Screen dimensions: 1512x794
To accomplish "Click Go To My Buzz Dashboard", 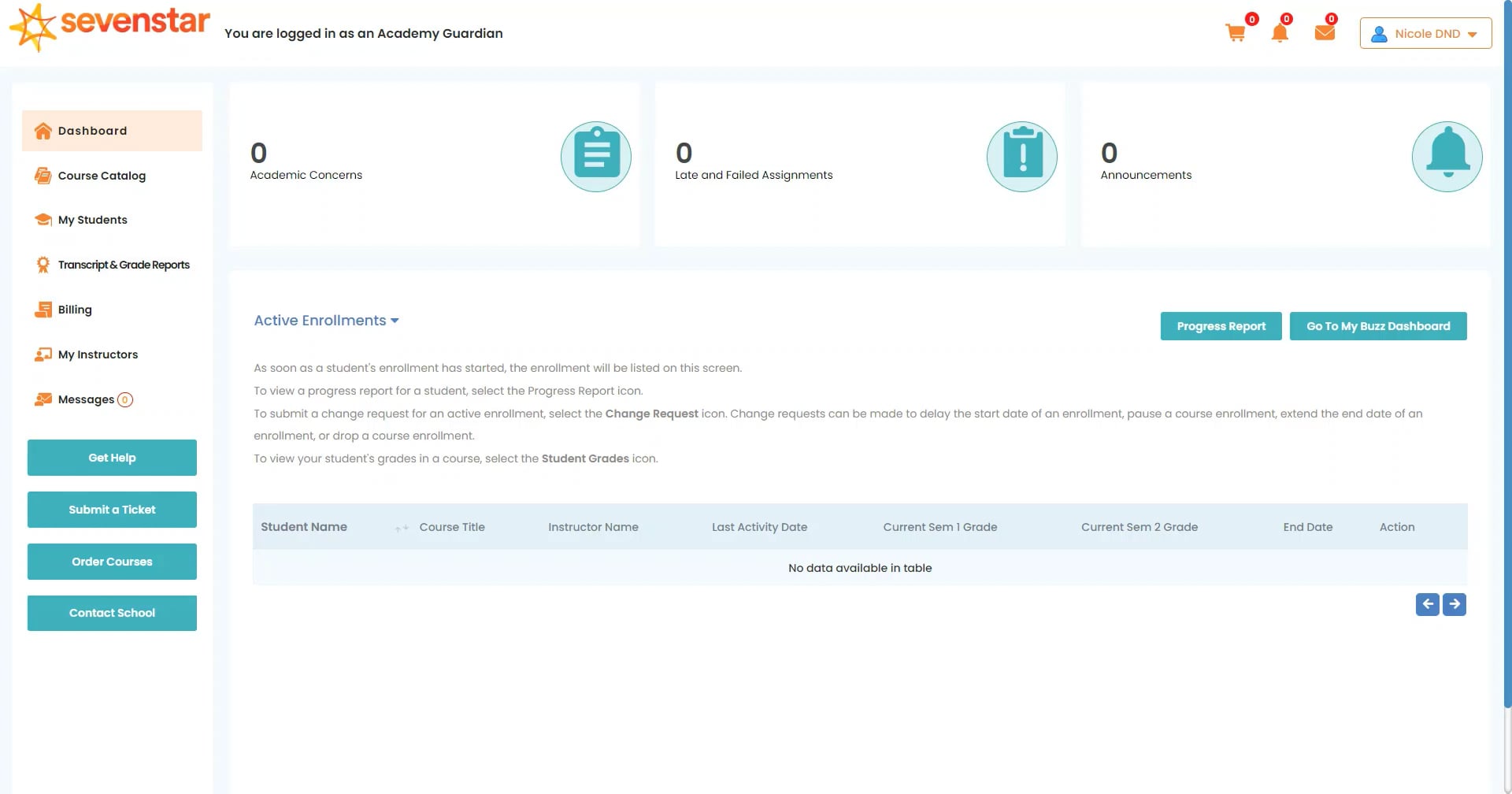I will click(x=1378, y=325).
